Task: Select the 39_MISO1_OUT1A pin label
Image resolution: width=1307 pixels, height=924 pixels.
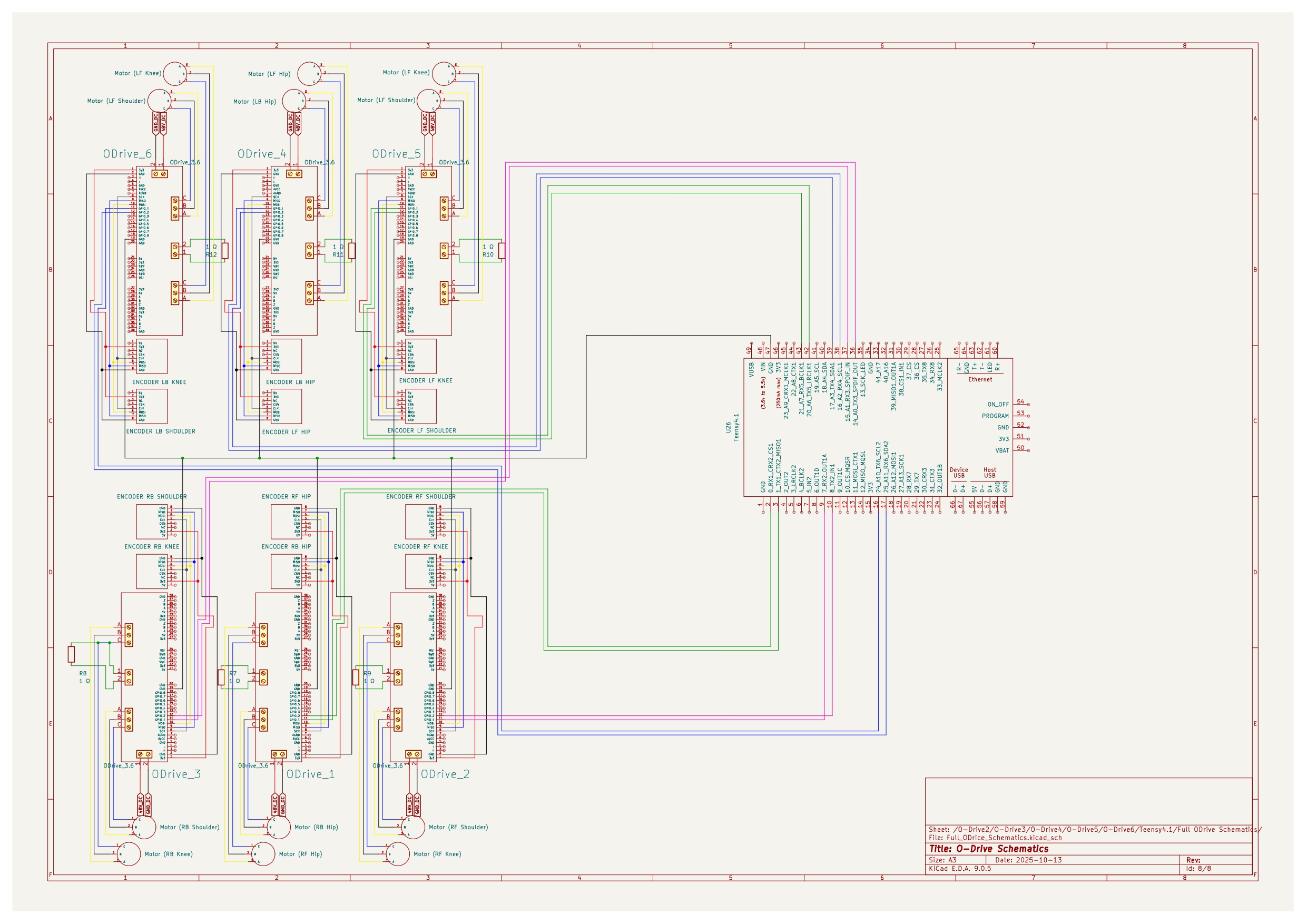Action: click(x=894, y=386)
